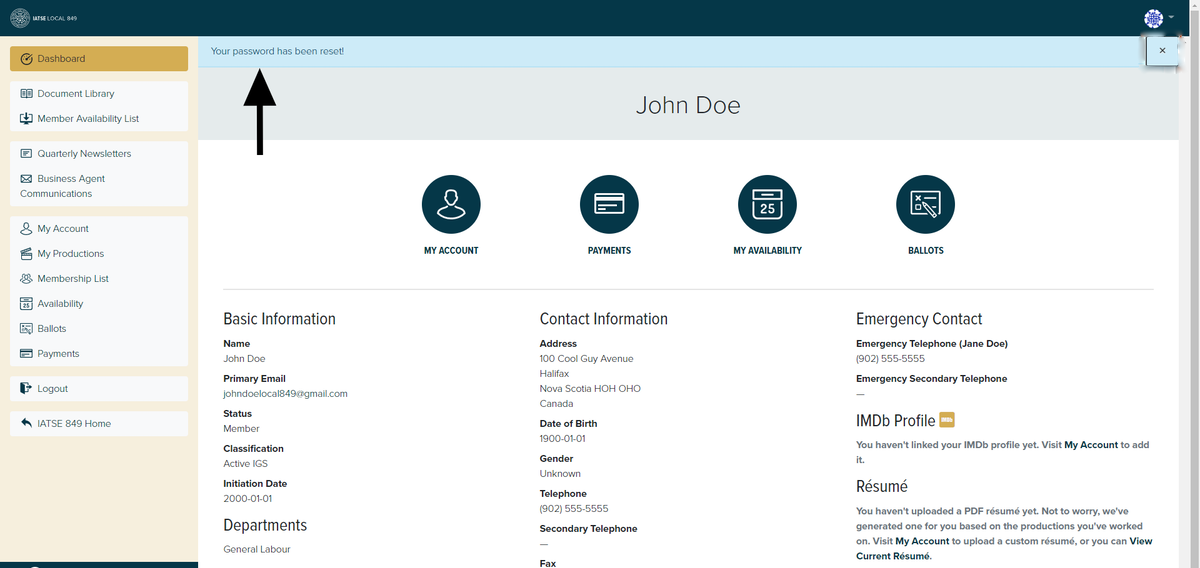Image resolution: width=1200 pixels, height=568 pixels.
Task: Click date of birth 1900-01-01
Action: tap(562, 439)
